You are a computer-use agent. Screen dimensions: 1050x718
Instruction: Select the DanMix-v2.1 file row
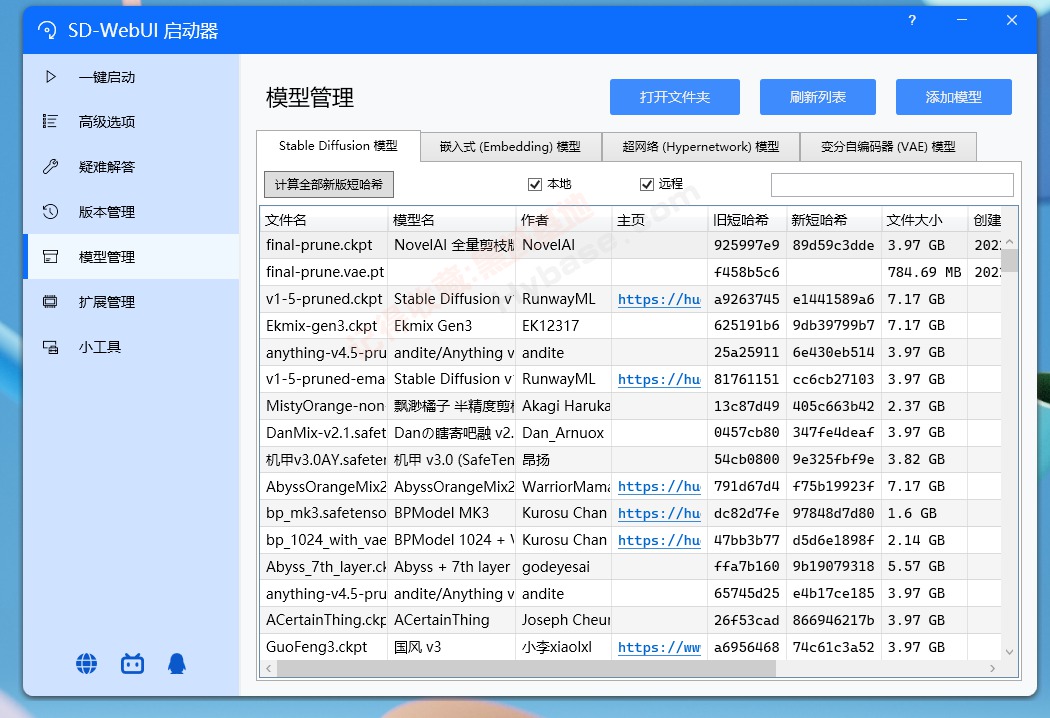pyautogui.click(x=631, y=433)
